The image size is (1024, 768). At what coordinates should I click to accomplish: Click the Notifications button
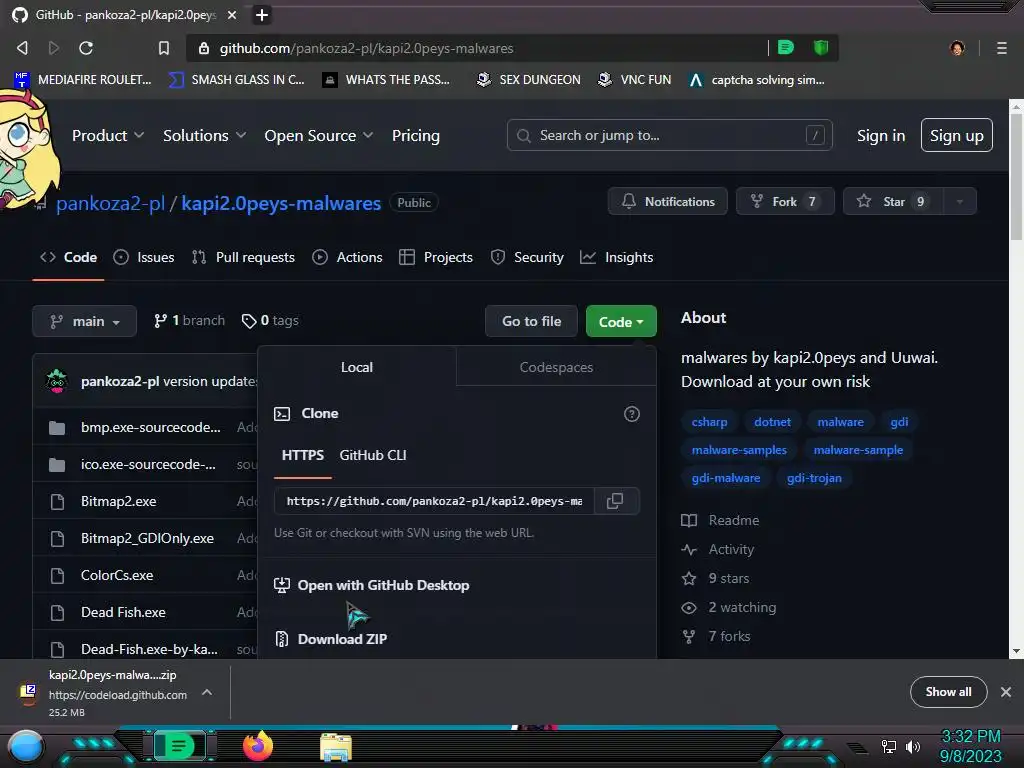[667, 202]
